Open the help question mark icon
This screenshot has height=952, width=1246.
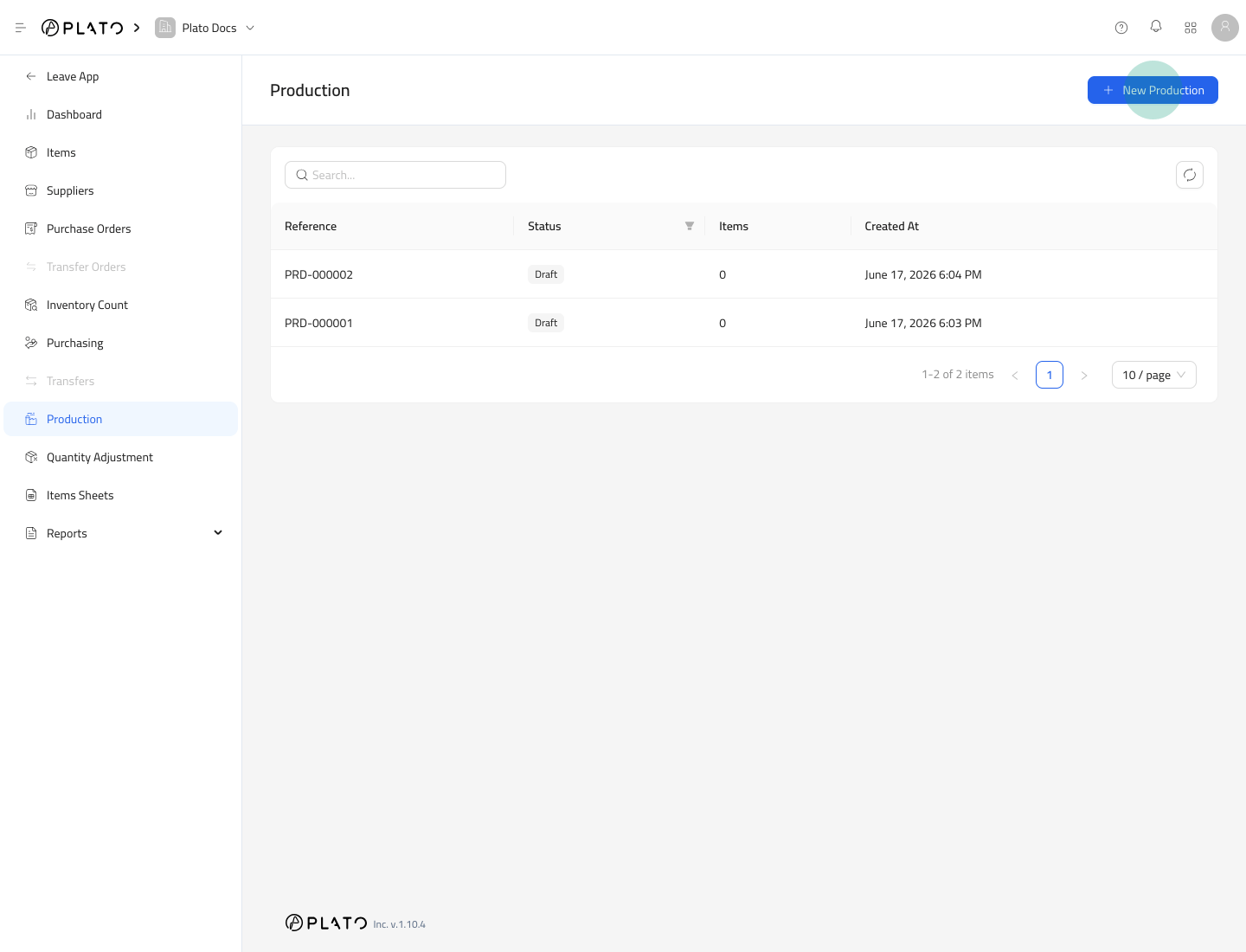click(1121, 28)
